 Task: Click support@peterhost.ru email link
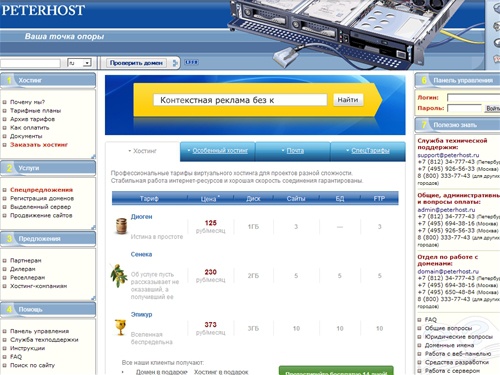448,155
